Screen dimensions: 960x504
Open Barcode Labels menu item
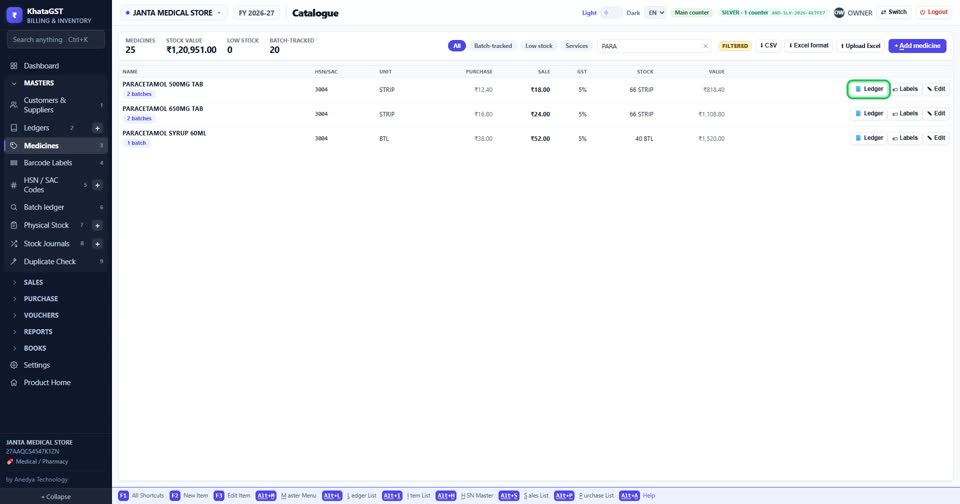click(x=56, y=163)
